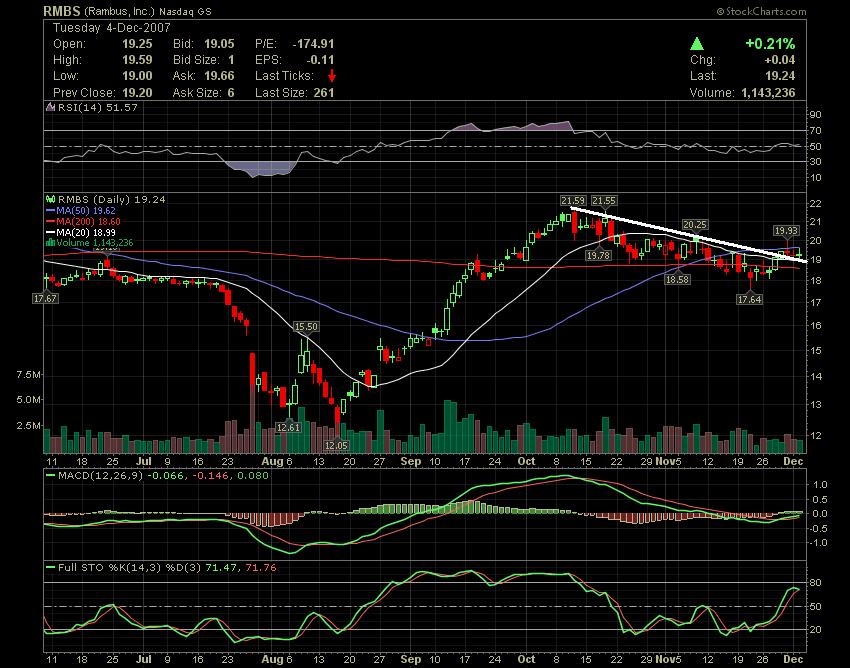Click the volume bars icon in the legend
850x668 pixels.
coord(51,243)
